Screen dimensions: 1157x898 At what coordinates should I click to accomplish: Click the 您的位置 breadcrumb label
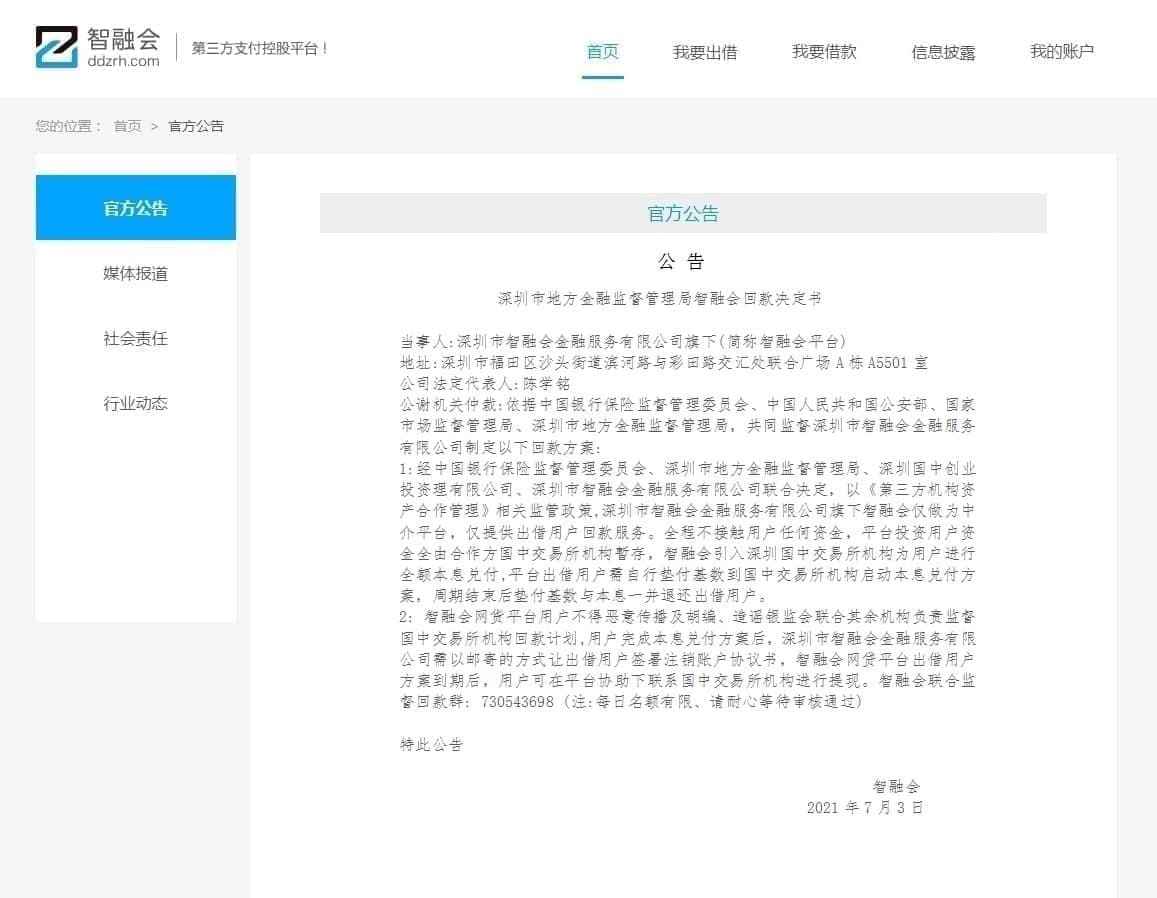coord(68,126)
